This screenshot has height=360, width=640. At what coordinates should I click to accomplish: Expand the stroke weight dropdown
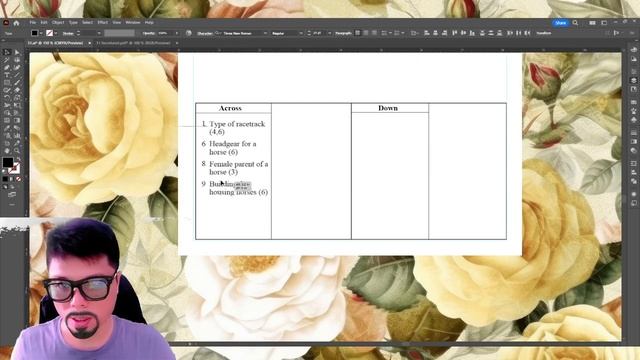(x=99, y=33)
